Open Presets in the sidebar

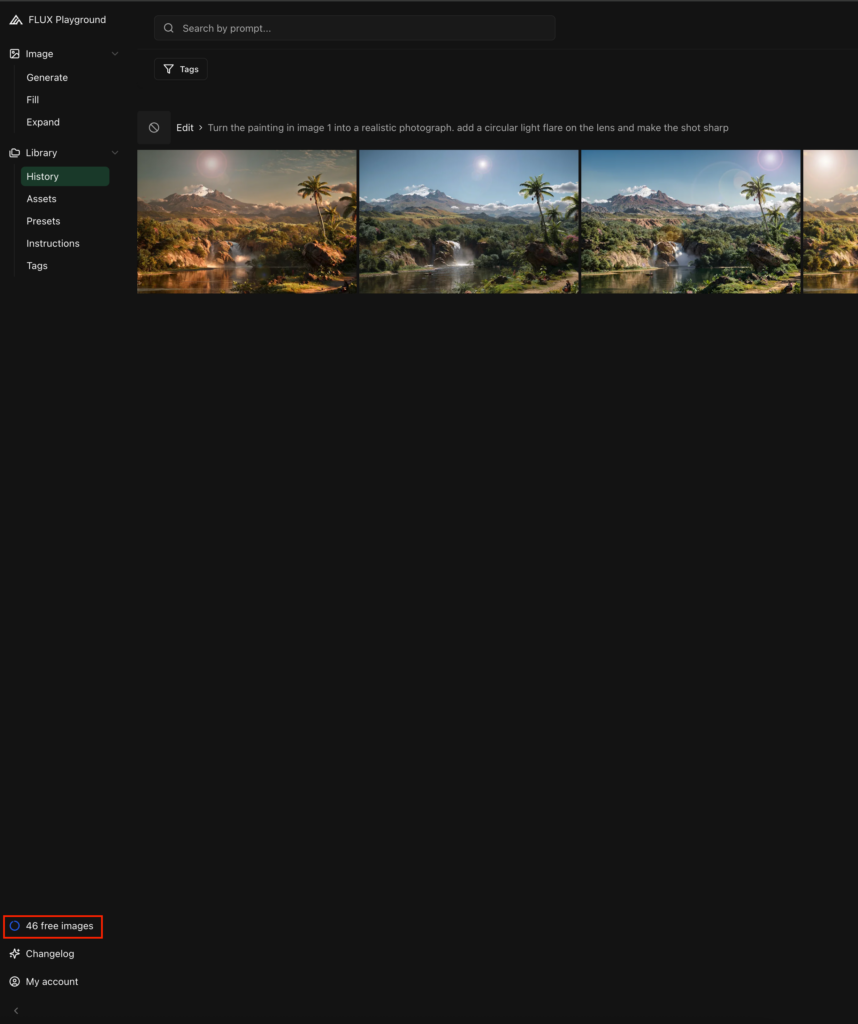(43, 221)
